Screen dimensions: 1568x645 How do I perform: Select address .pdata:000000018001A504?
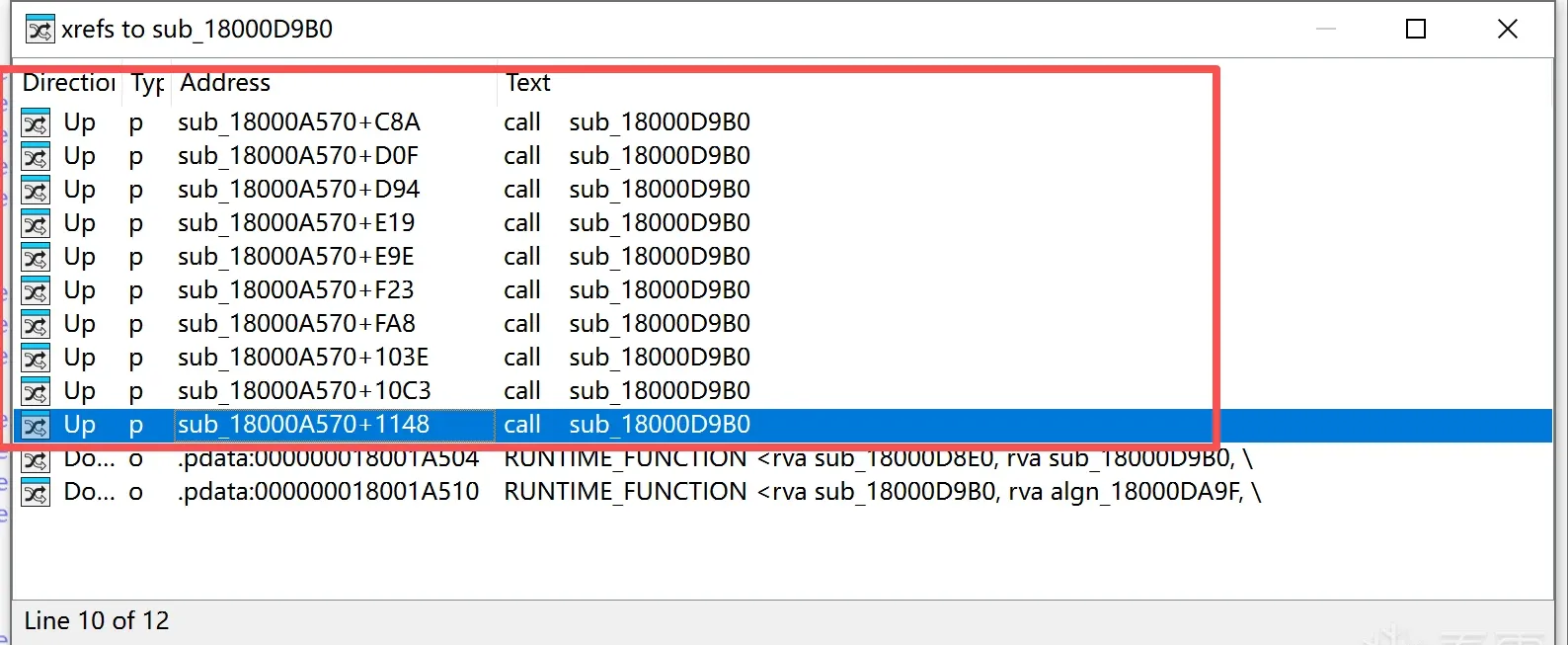[328, 459]
